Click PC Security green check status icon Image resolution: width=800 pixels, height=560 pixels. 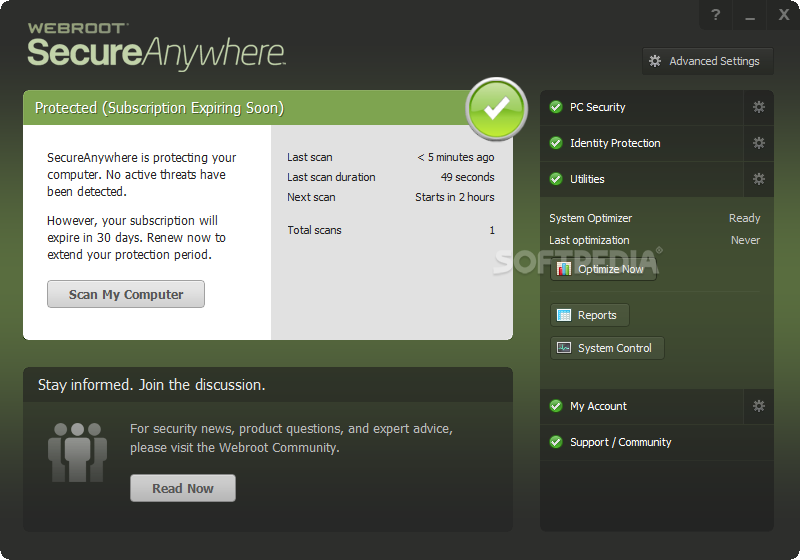556,107
